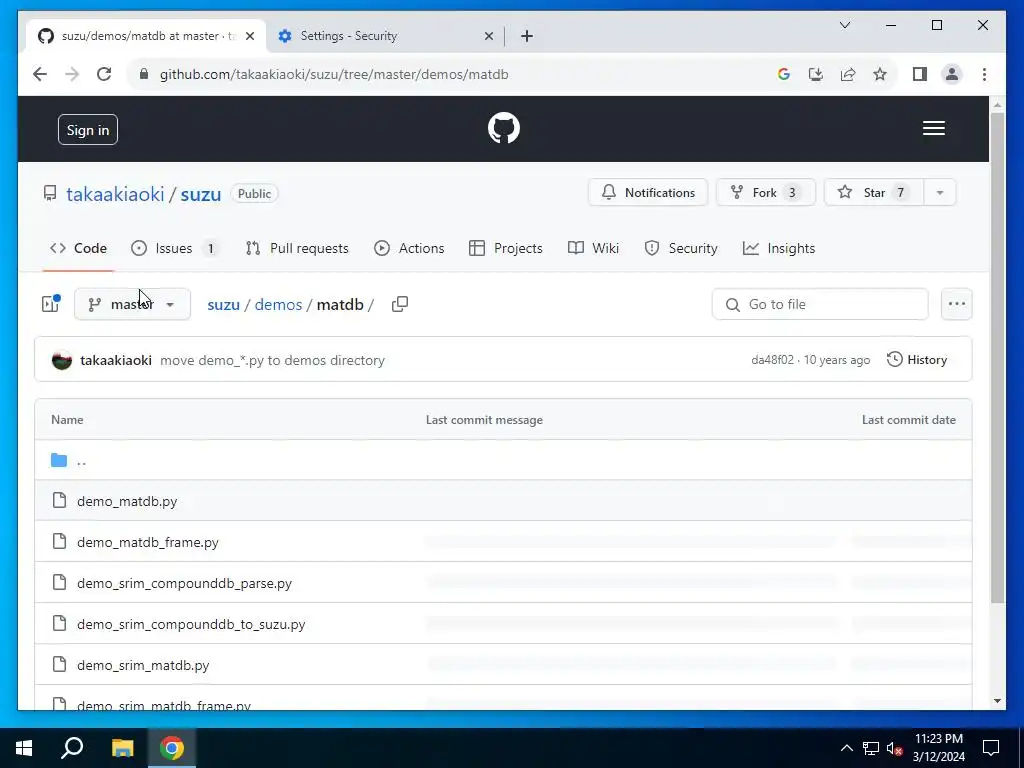Open commit message 'move demo_*.py to demos directory'
The image size is (1024, 768).
click(272, 360)
